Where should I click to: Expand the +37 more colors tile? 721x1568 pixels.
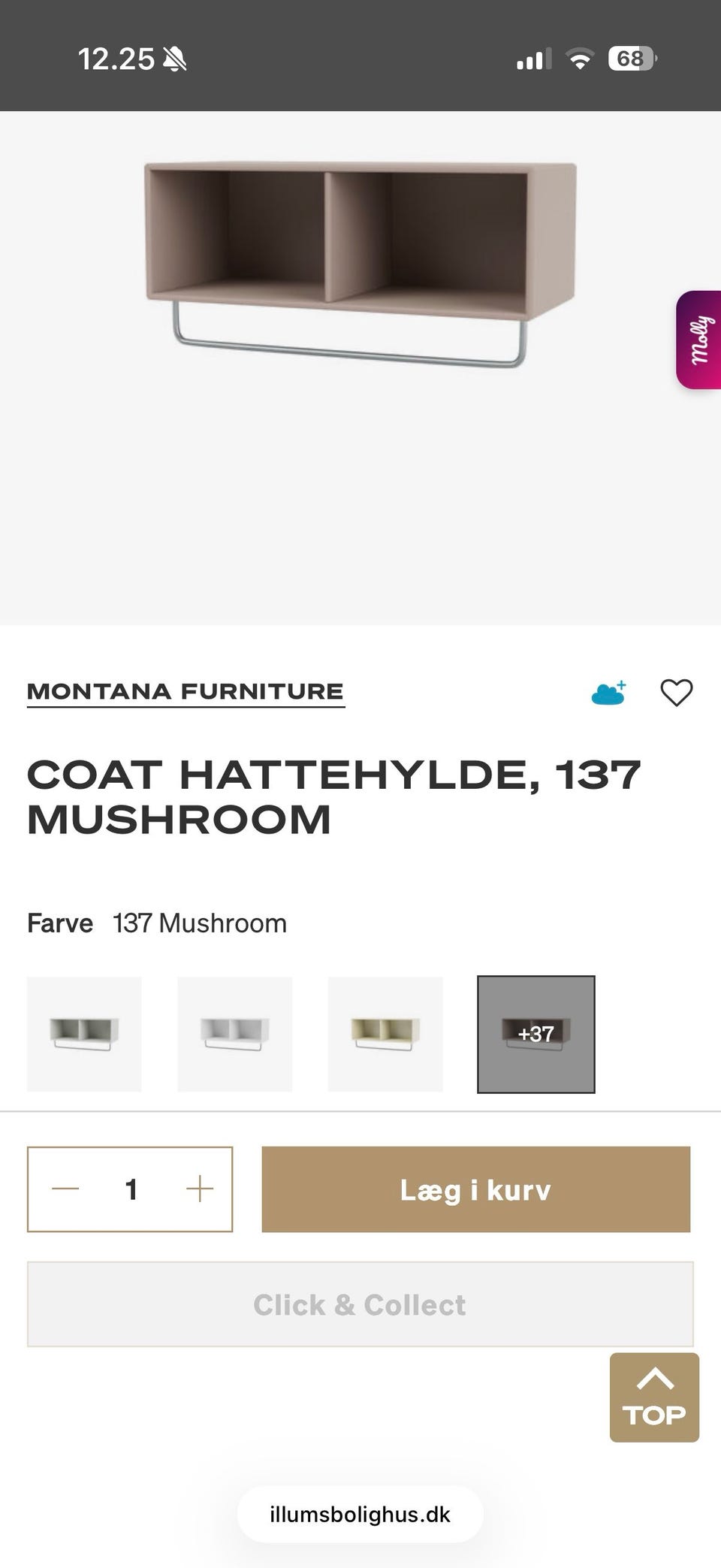point(535,1034)
